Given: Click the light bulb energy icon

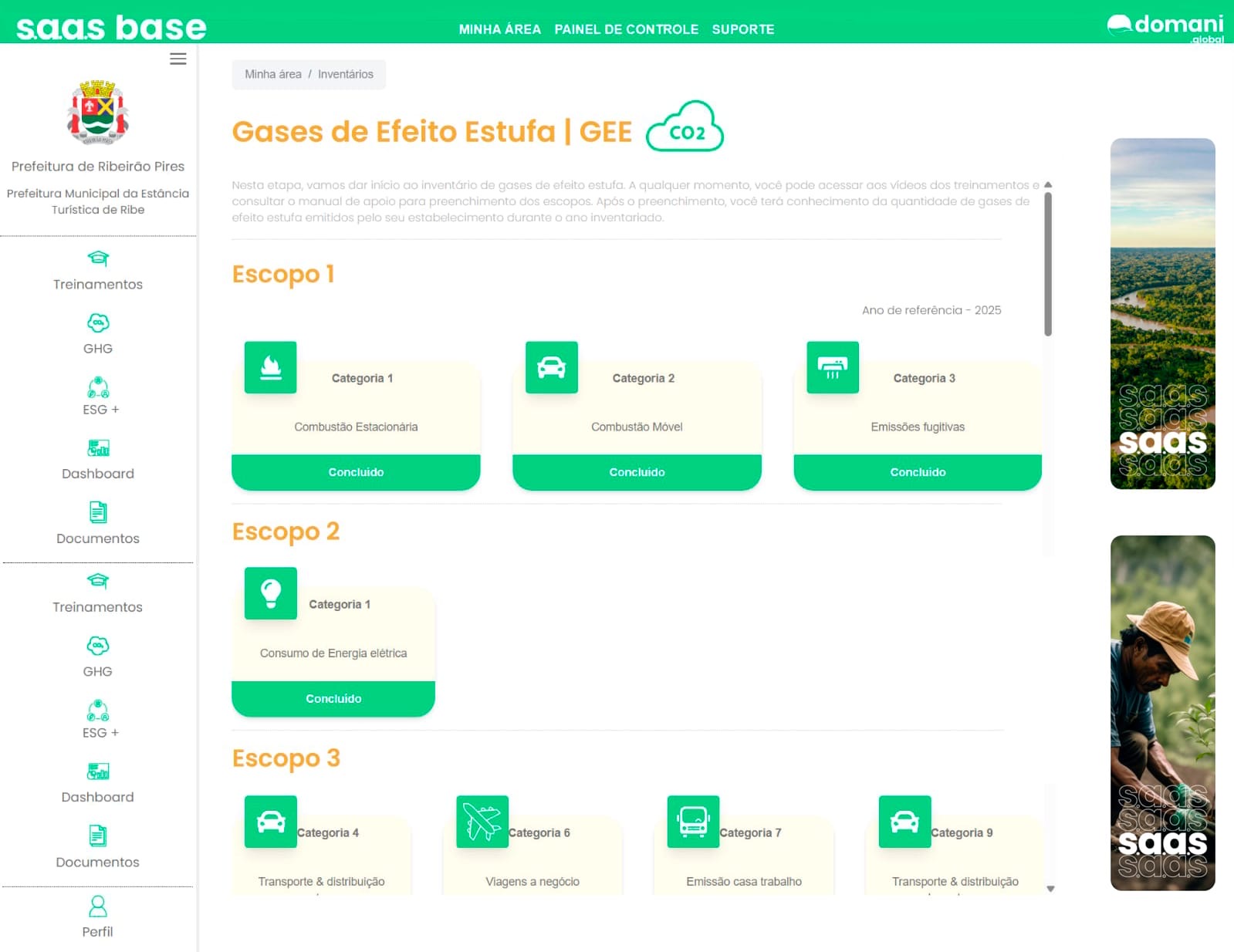Looking at the screenshot, I should 270,593.
